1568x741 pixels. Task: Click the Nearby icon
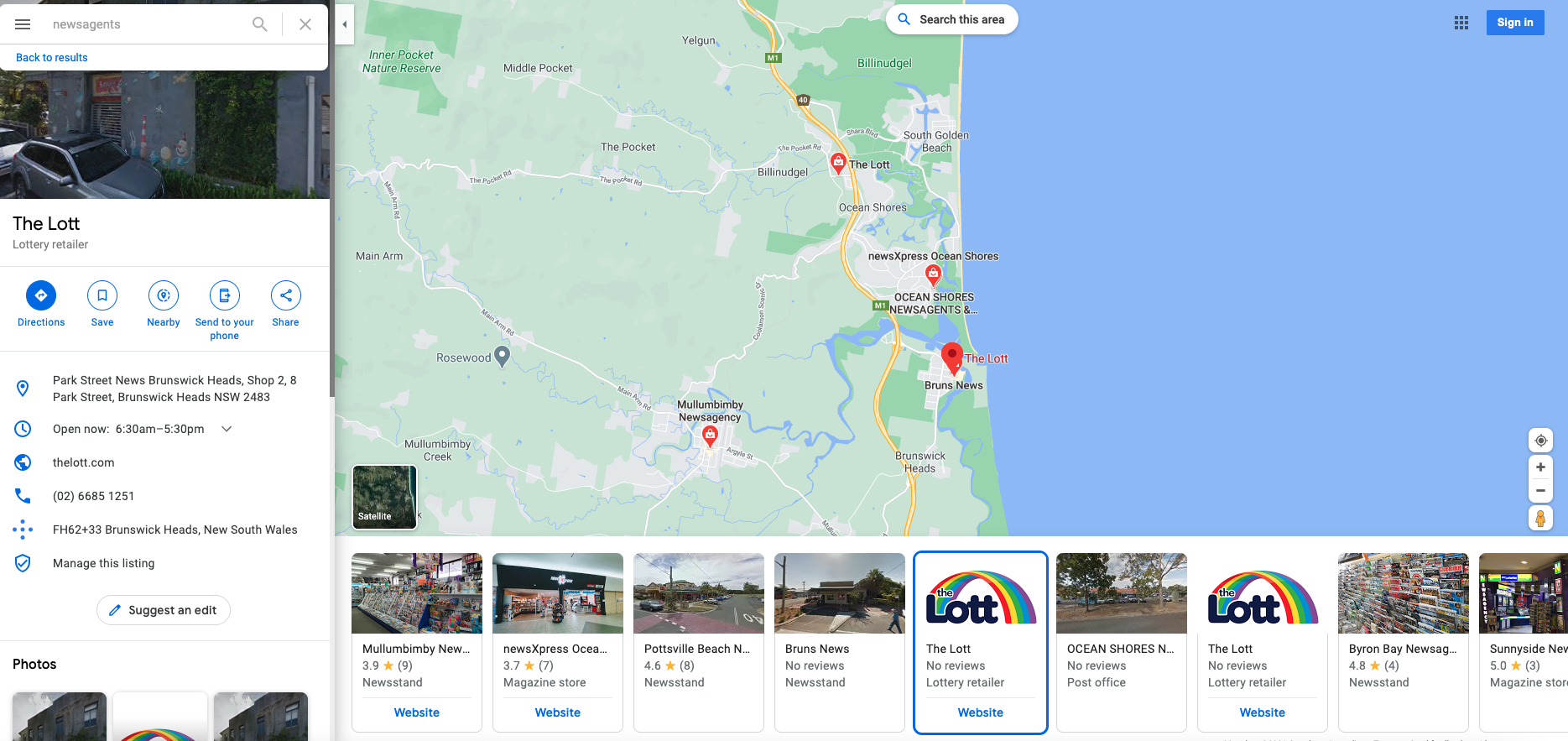[x=164, y=295]
